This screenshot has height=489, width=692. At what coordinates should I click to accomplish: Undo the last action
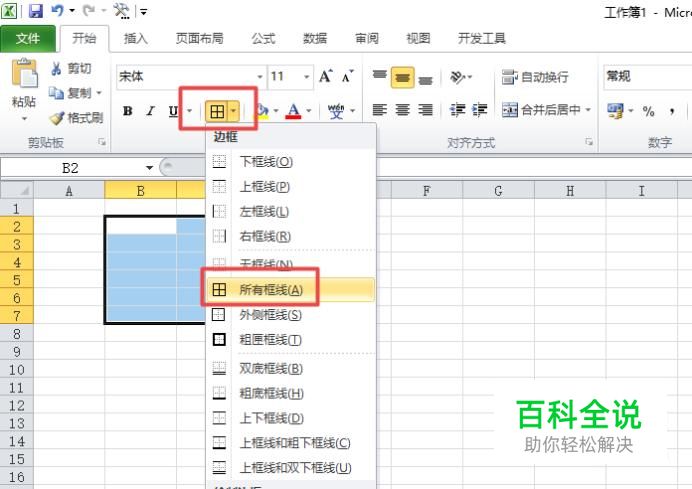(x=57, y=10)
